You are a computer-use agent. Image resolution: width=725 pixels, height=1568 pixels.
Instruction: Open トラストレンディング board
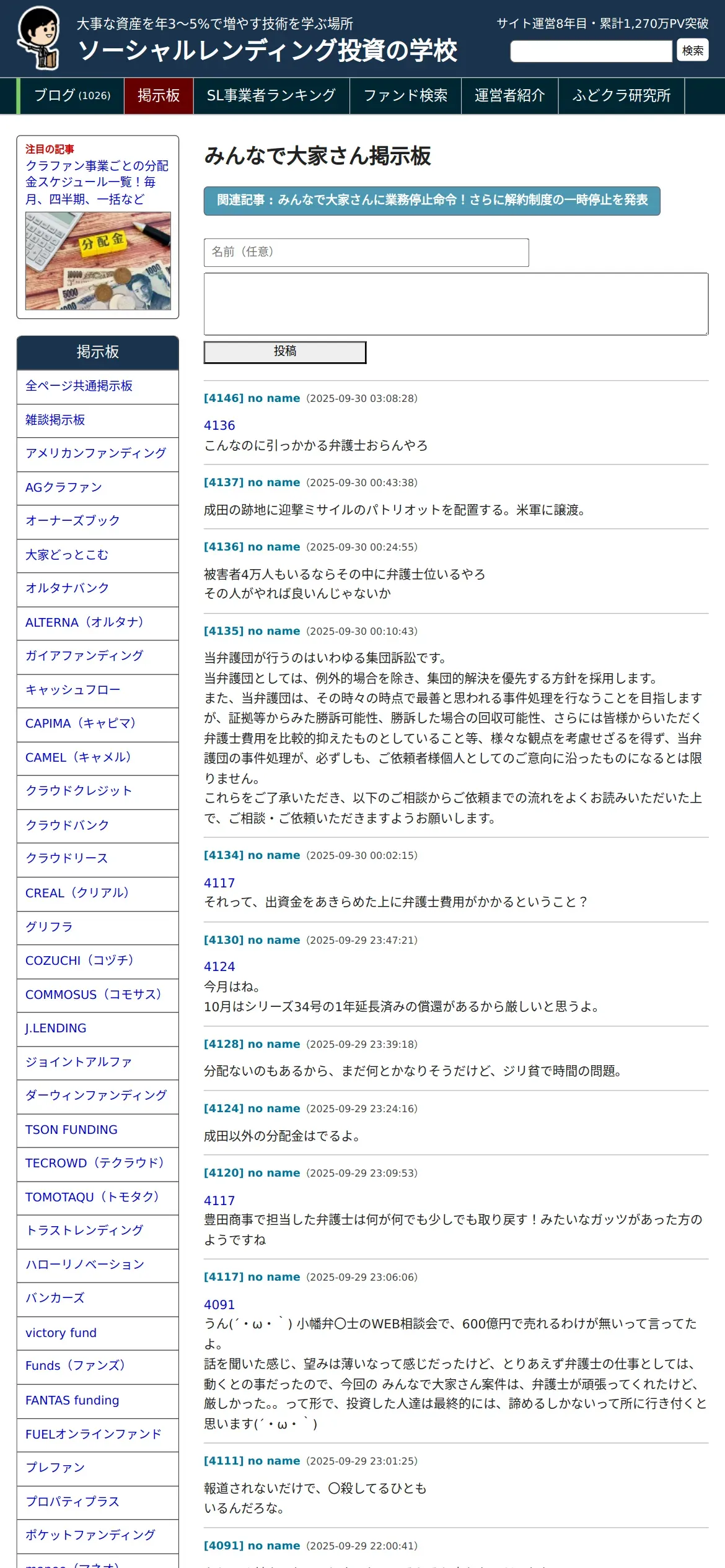[x=98, y=1231]
